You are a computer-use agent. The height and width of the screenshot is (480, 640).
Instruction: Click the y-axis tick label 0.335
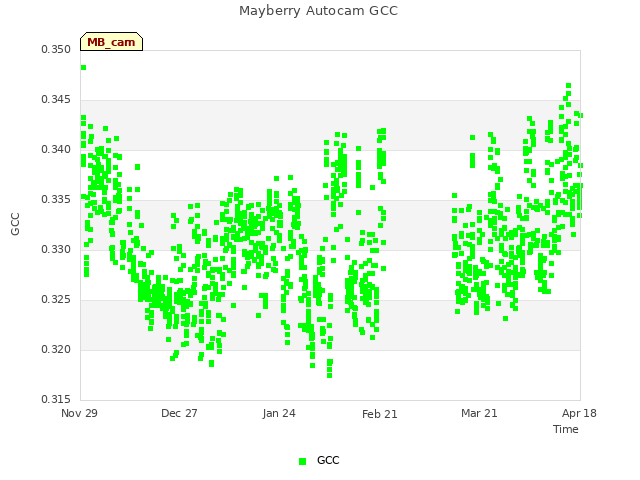56,200
